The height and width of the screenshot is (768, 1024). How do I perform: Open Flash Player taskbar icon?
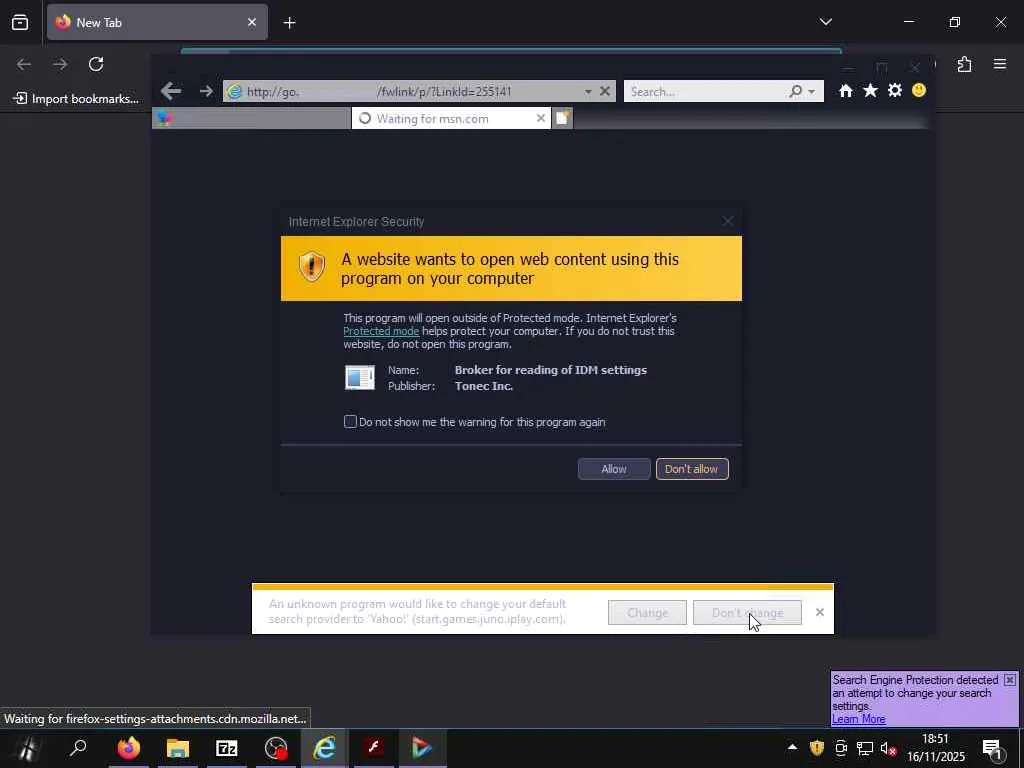click(x=374, y=748)
